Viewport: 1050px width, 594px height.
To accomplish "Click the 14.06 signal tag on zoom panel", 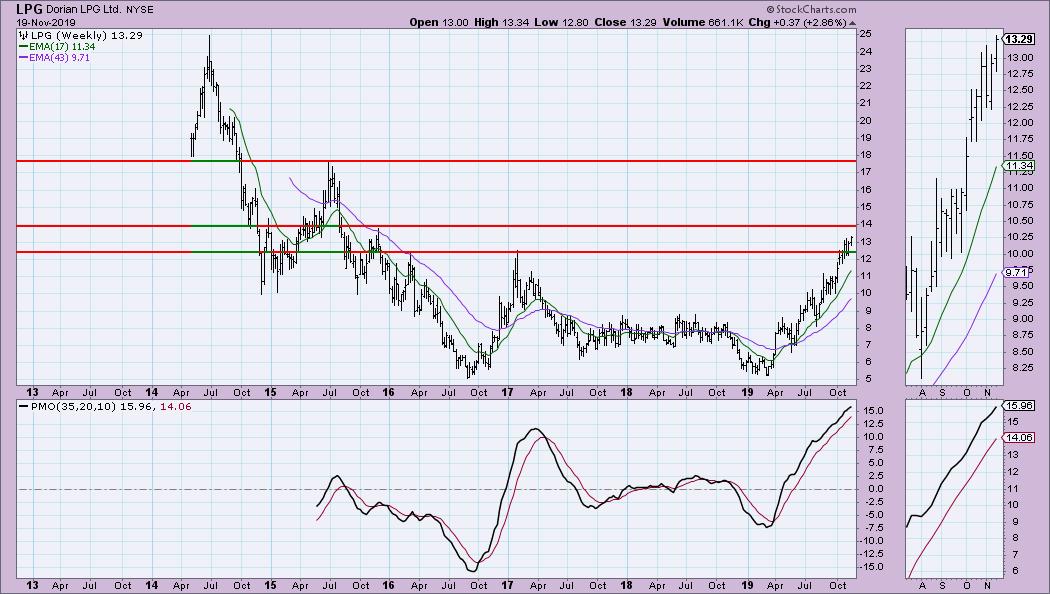I will pos(1018,437).
